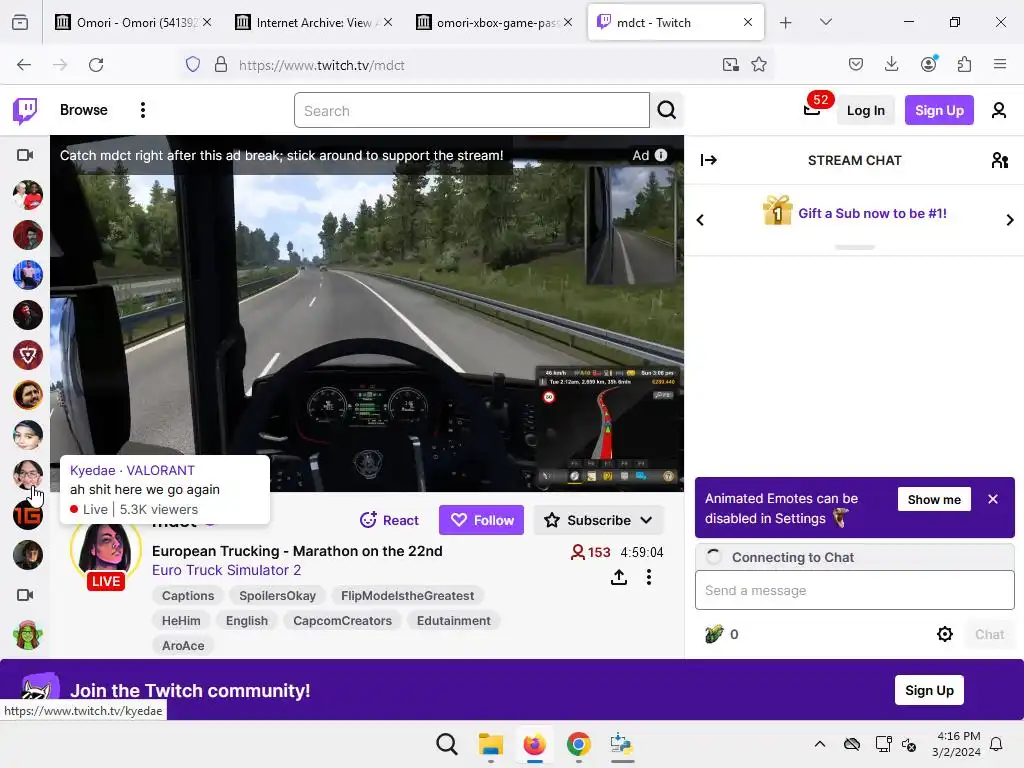Image resolution: width=1024 pixels, height=768 pixels.
Task: Go back to previous page
Action: tap(24, 65)
